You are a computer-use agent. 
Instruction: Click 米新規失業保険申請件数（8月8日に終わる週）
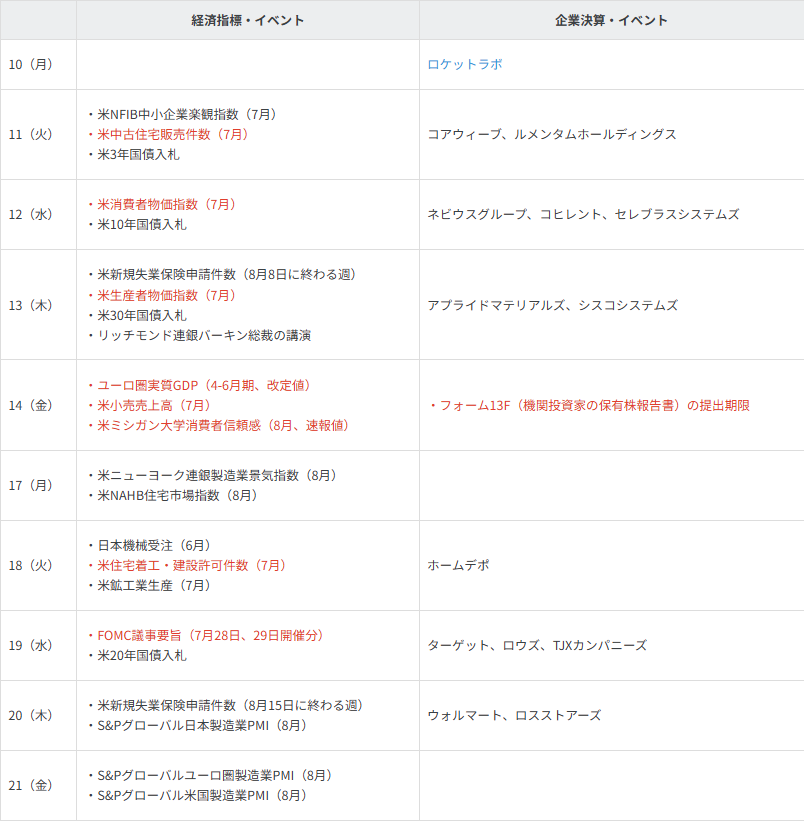(223, 275)
